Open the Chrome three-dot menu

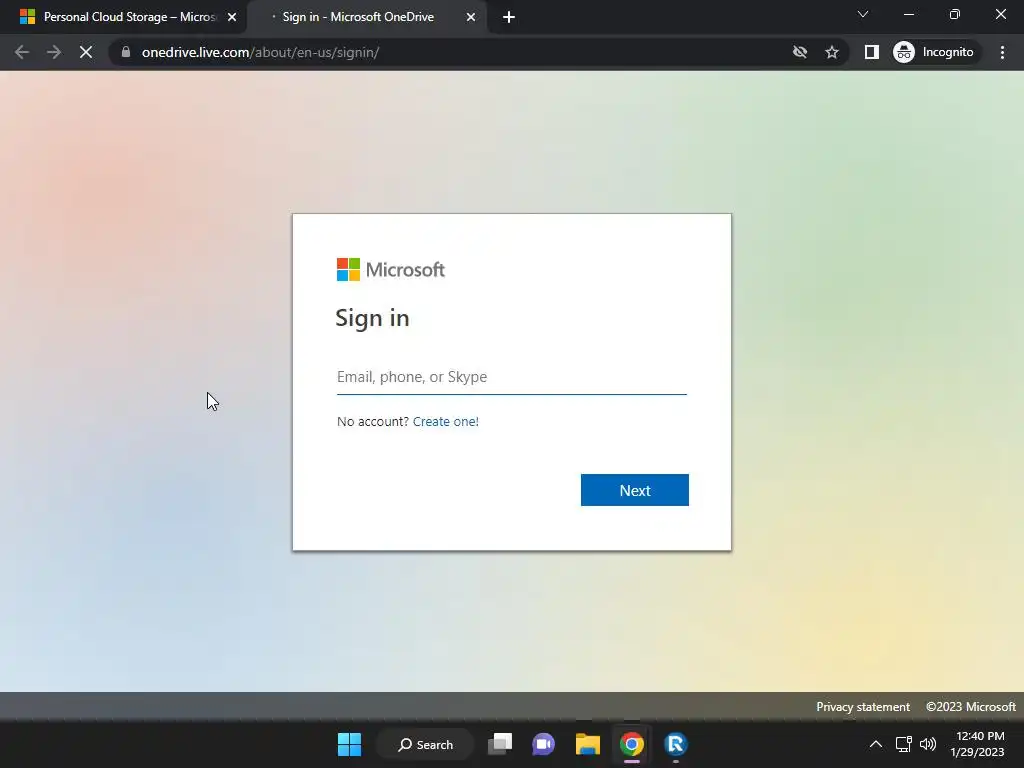[x=1002, y=52]
